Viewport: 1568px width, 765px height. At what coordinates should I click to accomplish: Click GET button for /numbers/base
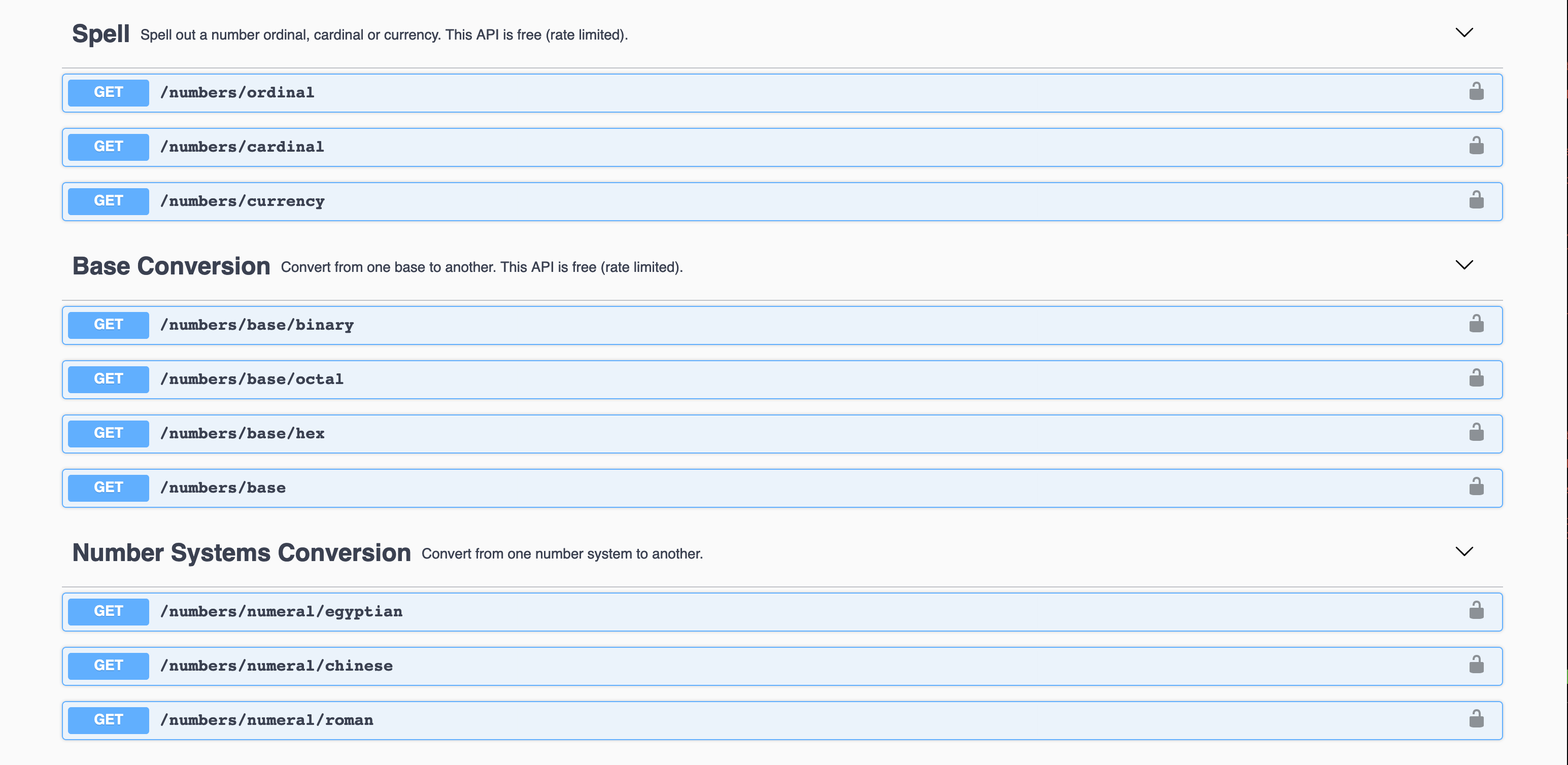pyautogui.click(x=109, y=488)
